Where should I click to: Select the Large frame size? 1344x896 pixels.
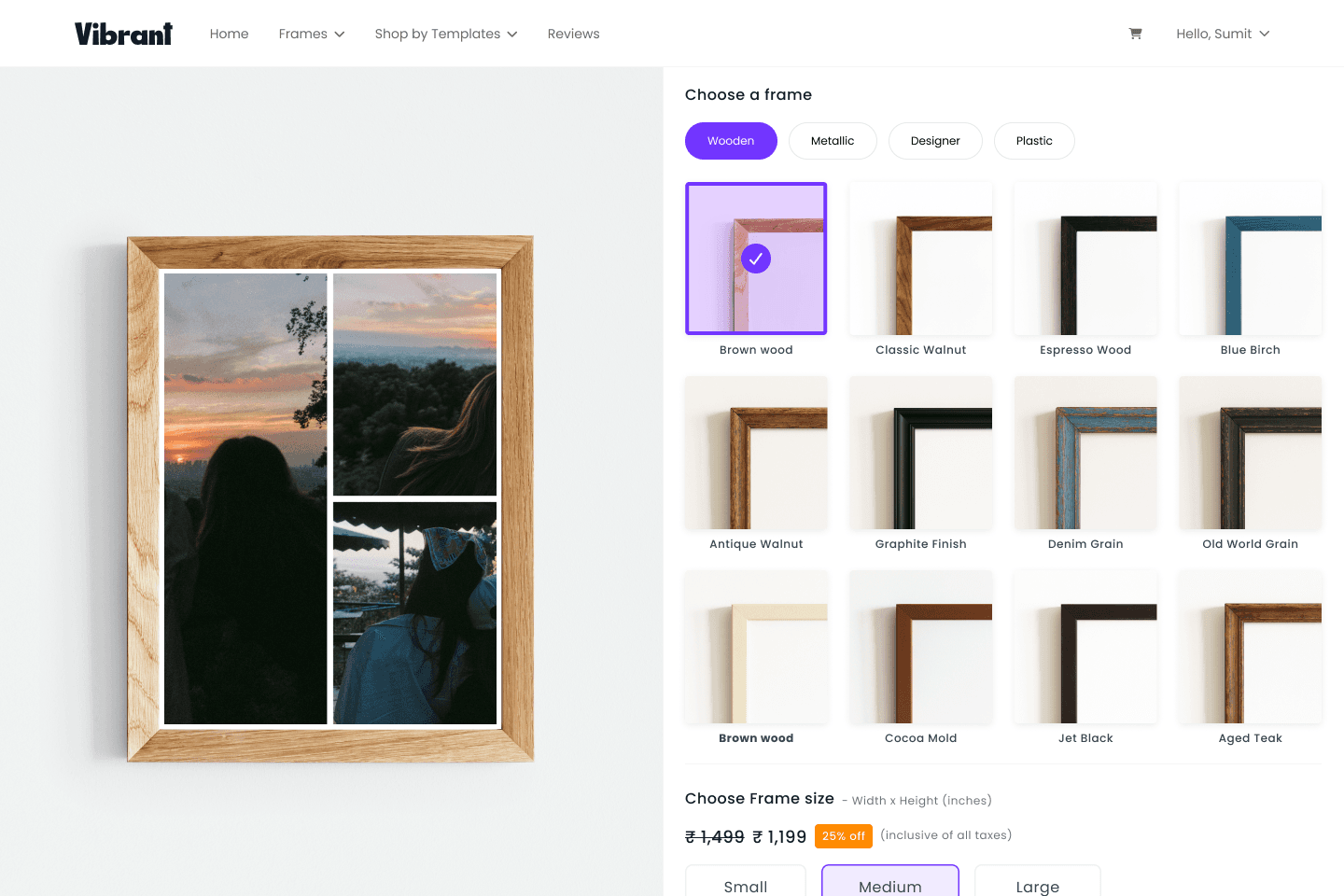point(1037,883)
